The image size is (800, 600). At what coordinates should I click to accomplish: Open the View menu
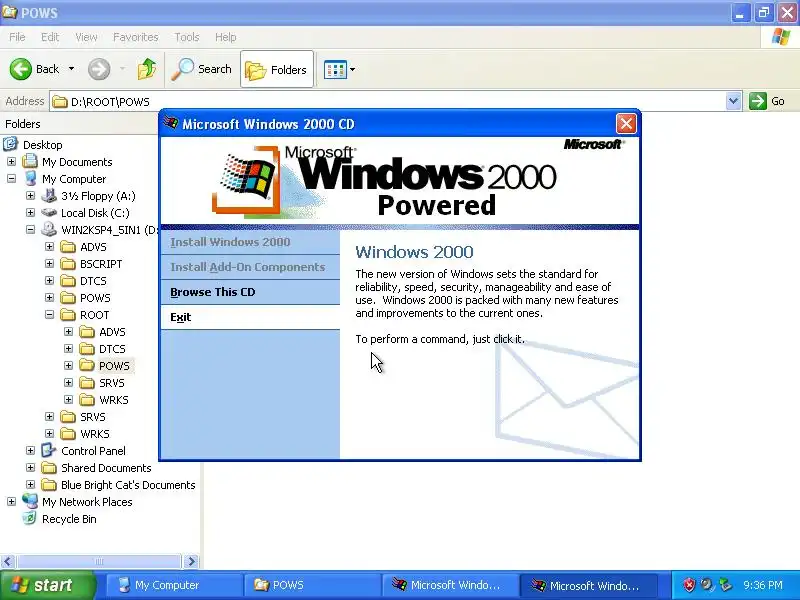click(x=86, y=37)
